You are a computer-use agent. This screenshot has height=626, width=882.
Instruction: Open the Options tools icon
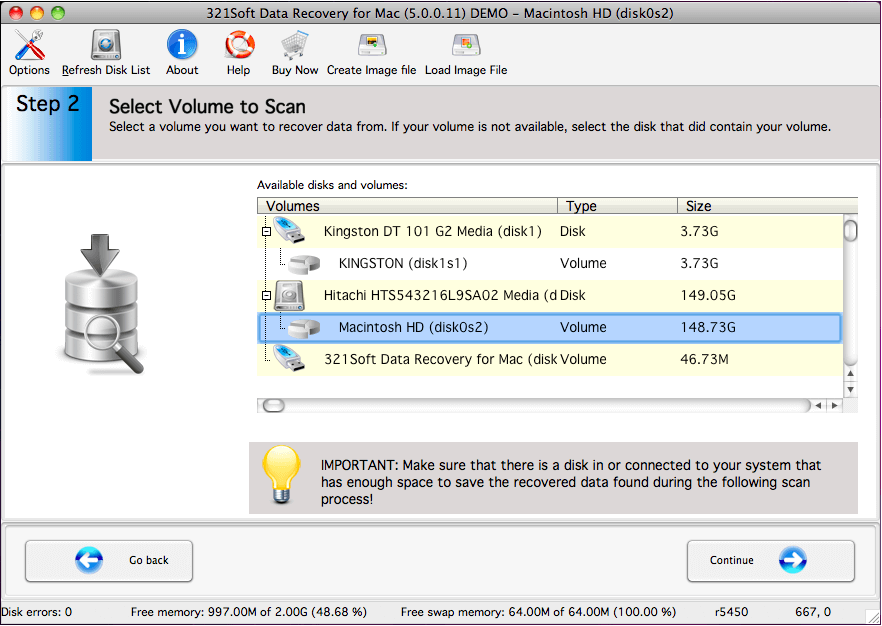pos(29,45)
